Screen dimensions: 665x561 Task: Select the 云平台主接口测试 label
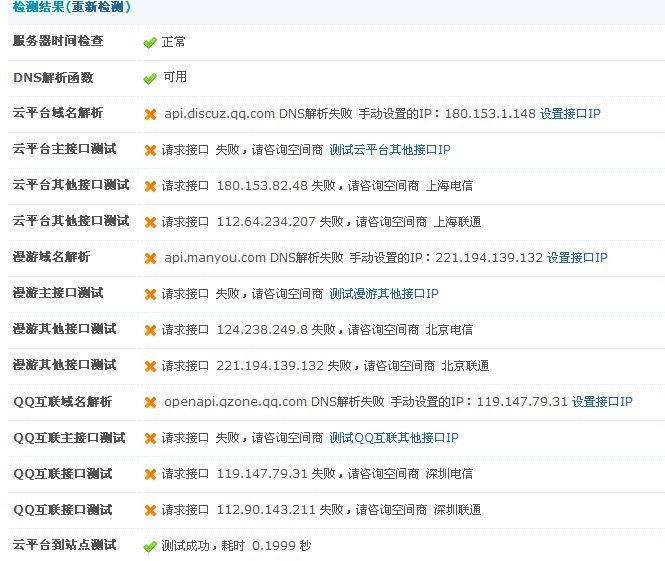point(64,149)
